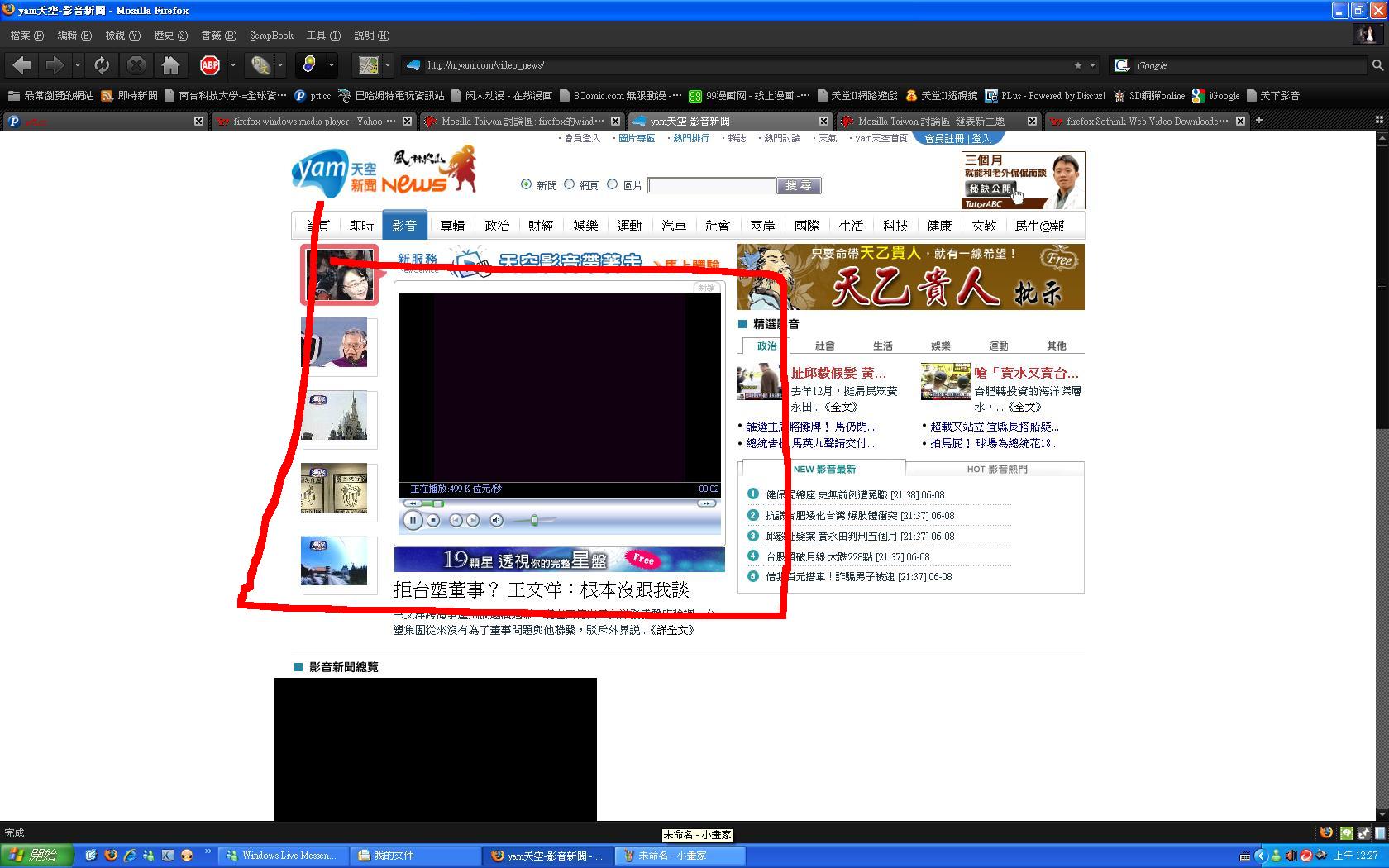Select the 網頁 search radio button
This screenshot has width=1389, height=868.
569,184
